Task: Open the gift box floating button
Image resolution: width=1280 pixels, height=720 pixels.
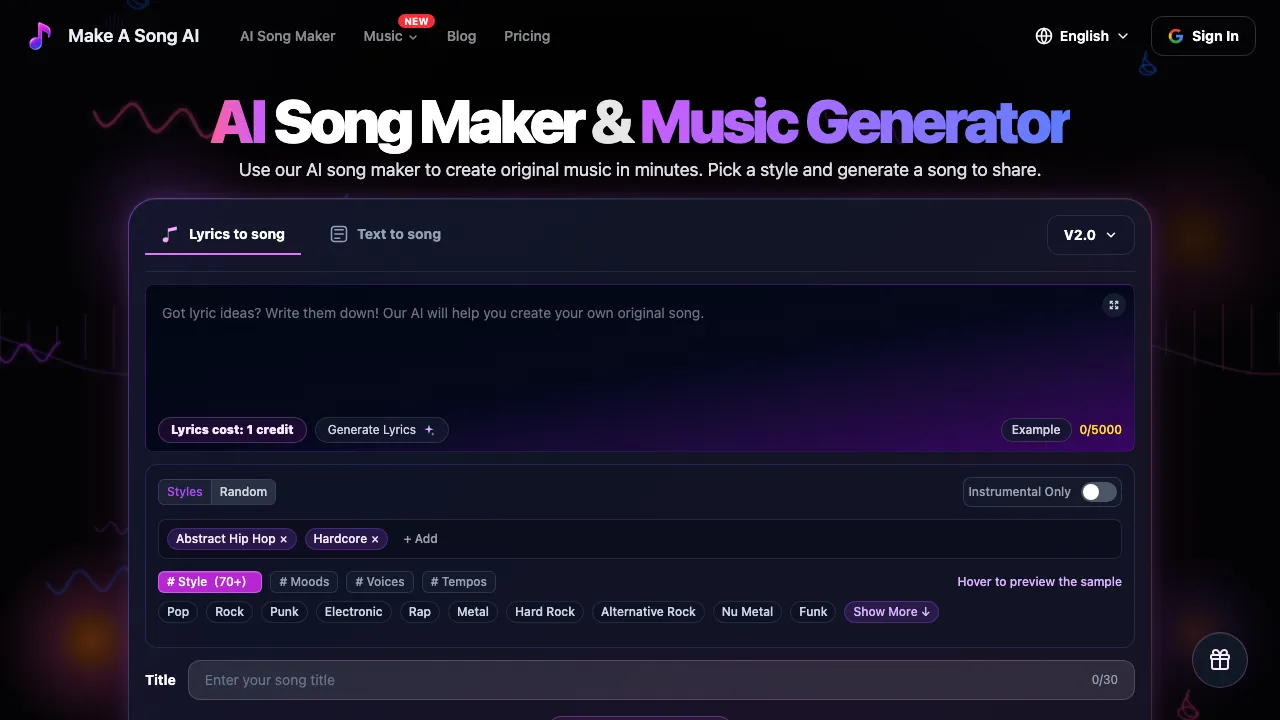Action: pyautogui.click(x=1219, y=660)
